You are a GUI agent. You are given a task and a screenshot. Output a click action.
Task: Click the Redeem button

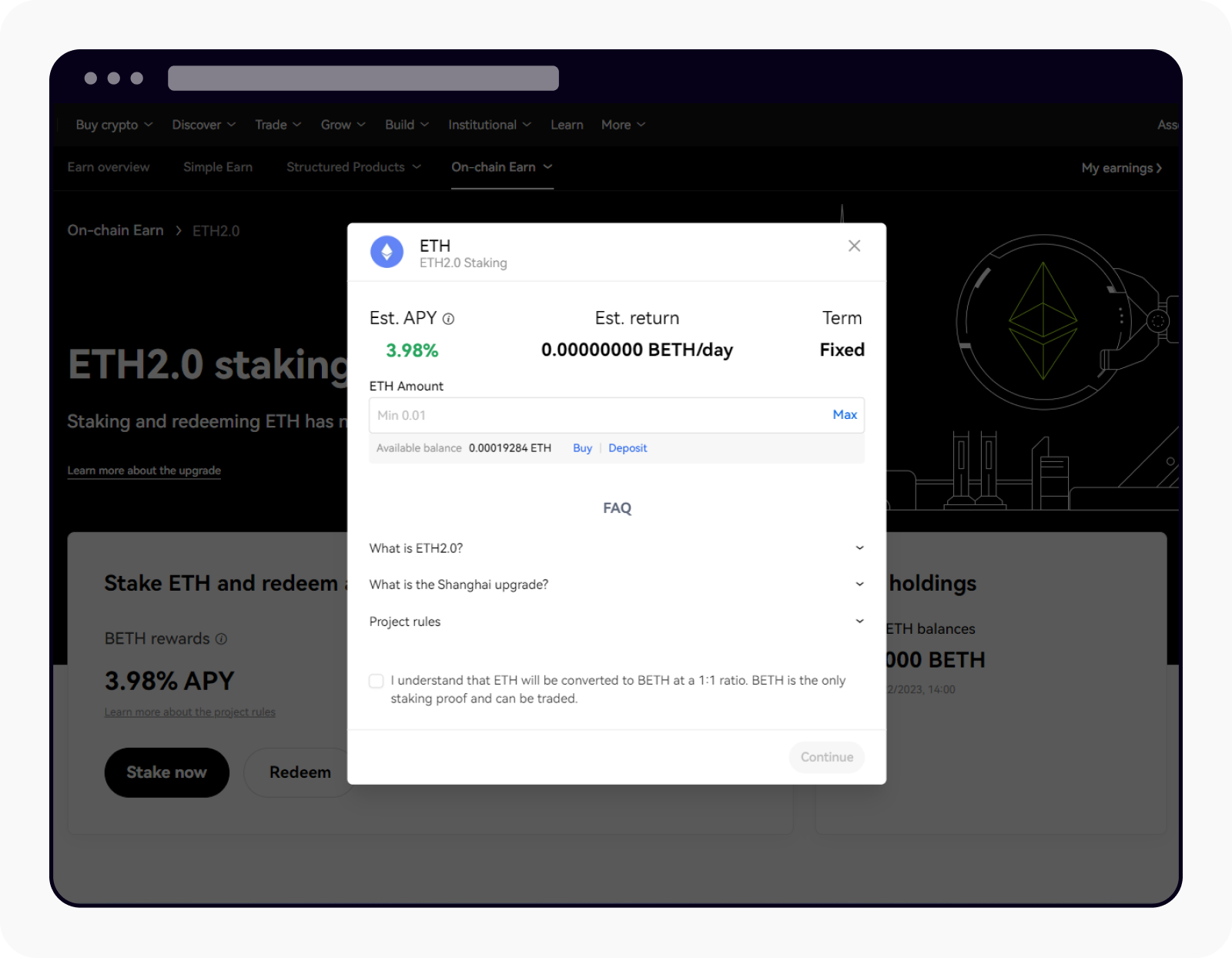[300, 772]
